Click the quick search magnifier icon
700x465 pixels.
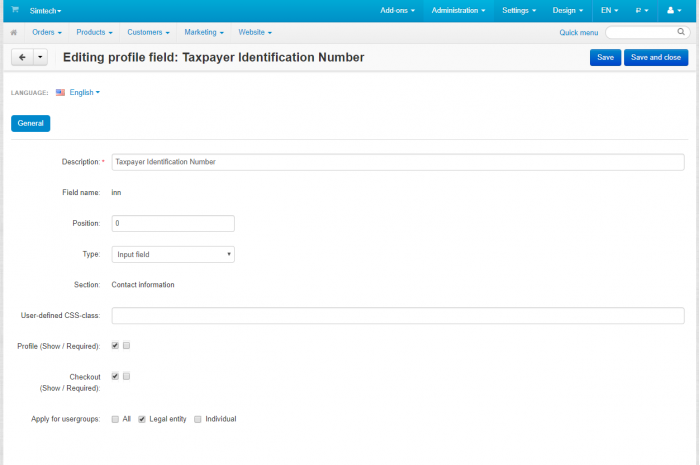pyautogui.click(x=681, y=32)
